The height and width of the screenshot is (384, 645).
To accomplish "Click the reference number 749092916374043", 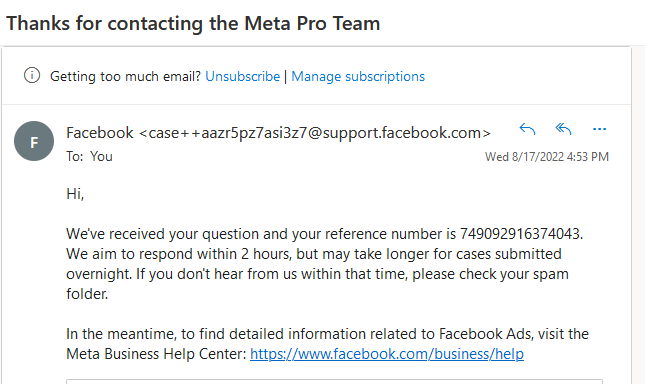I will pos(520,234).
